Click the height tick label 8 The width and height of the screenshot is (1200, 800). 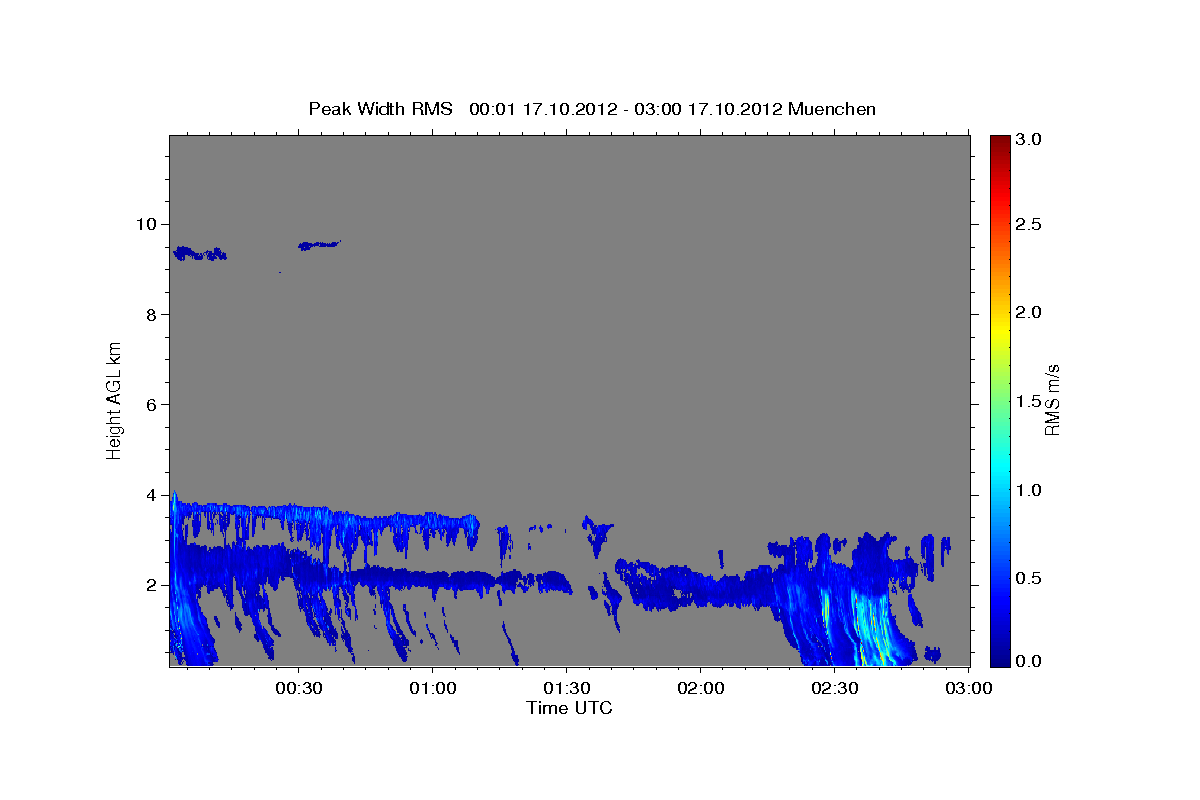(152, 314)
